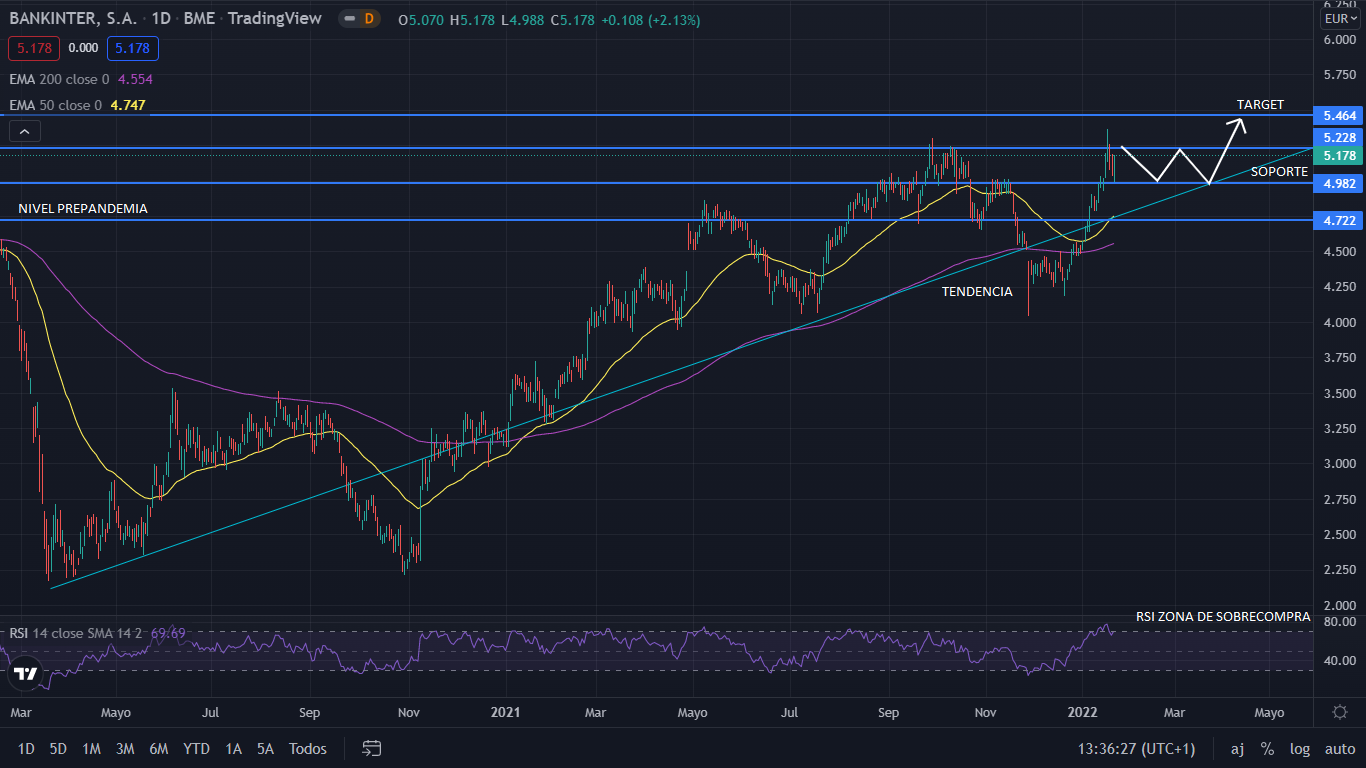Select the 5.464 price level label

tap(1338, 116)
